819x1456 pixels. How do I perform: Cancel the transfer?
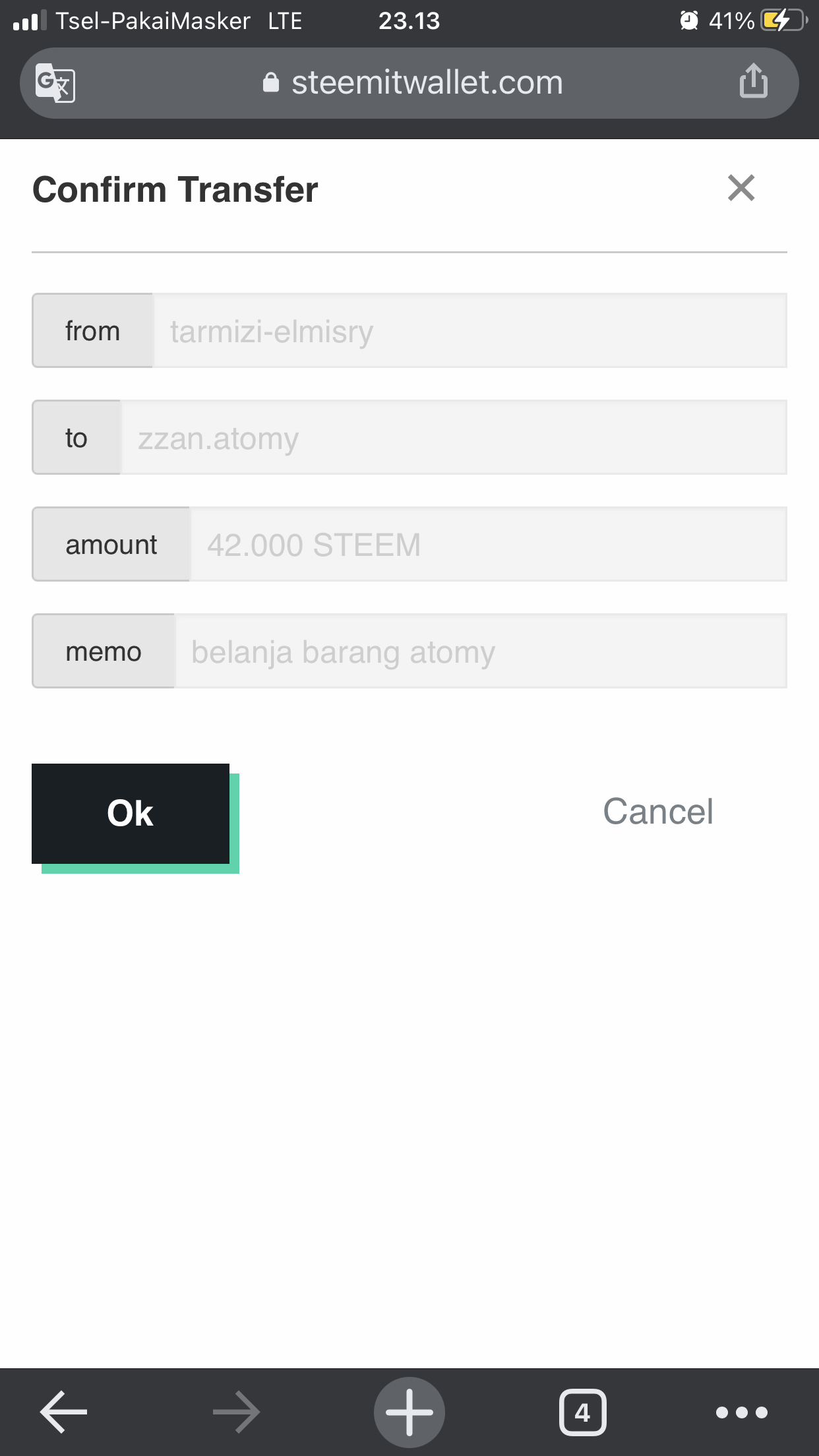point(658,811)
